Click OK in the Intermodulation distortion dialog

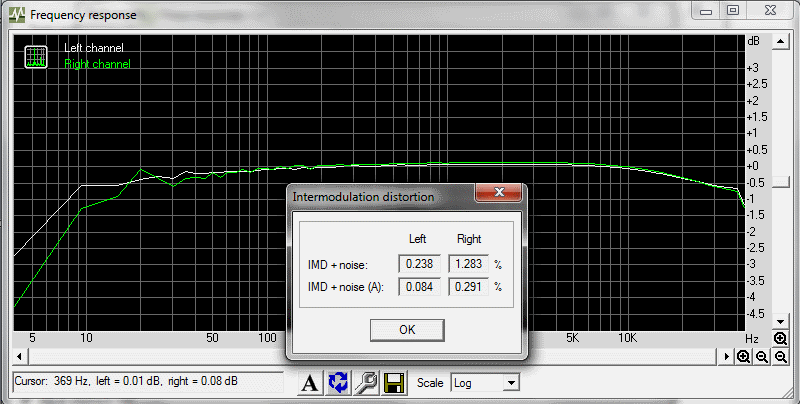[407, 330]
